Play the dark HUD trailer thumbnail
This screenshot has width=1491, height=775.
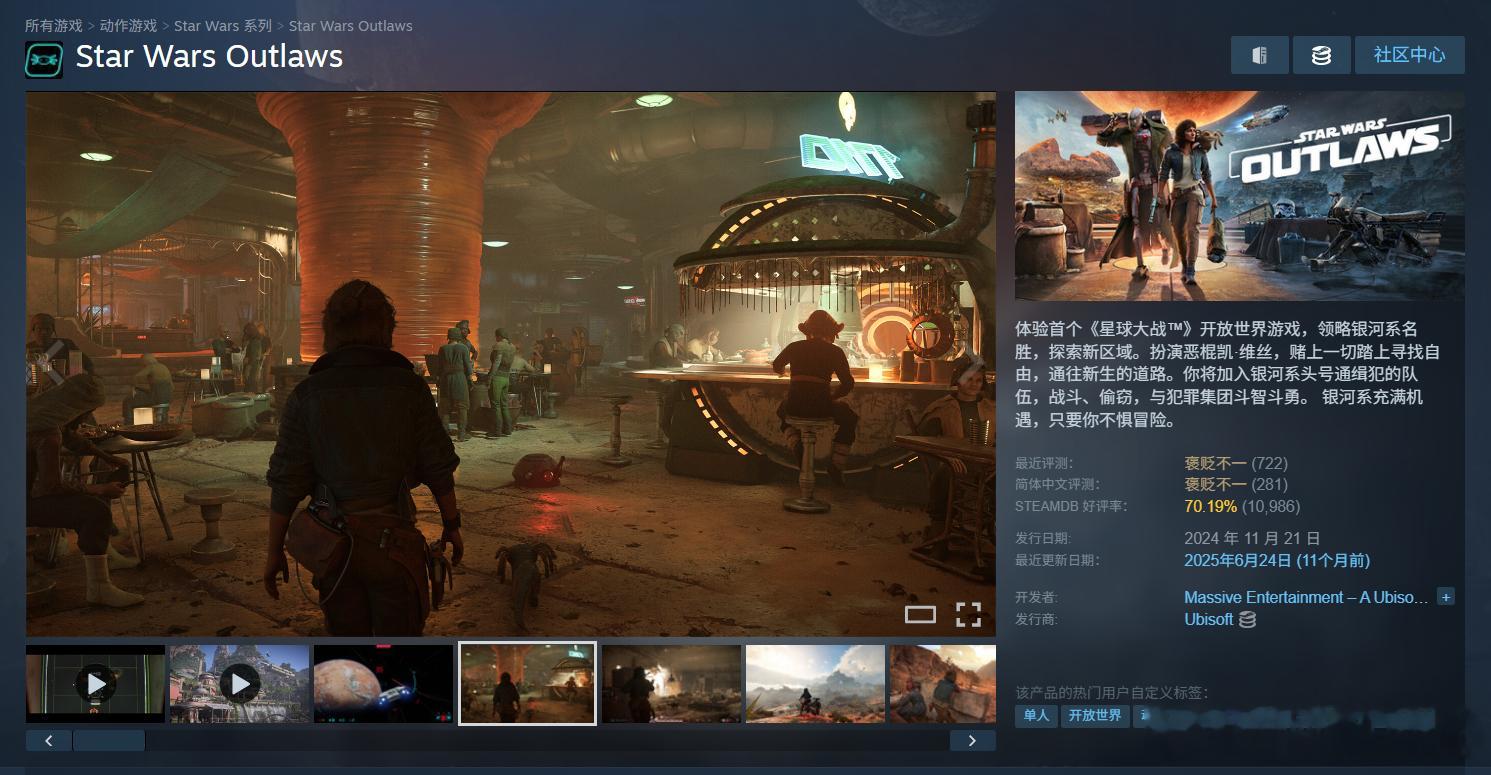click(x=95, y=683)
